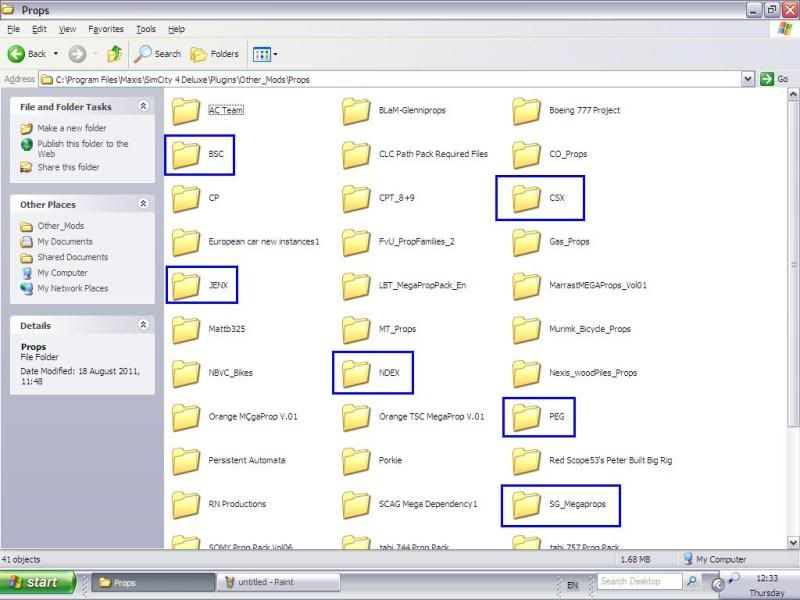
Task: Click Murimk_Bicycle_Props folder name
Action: click(590, 329)
